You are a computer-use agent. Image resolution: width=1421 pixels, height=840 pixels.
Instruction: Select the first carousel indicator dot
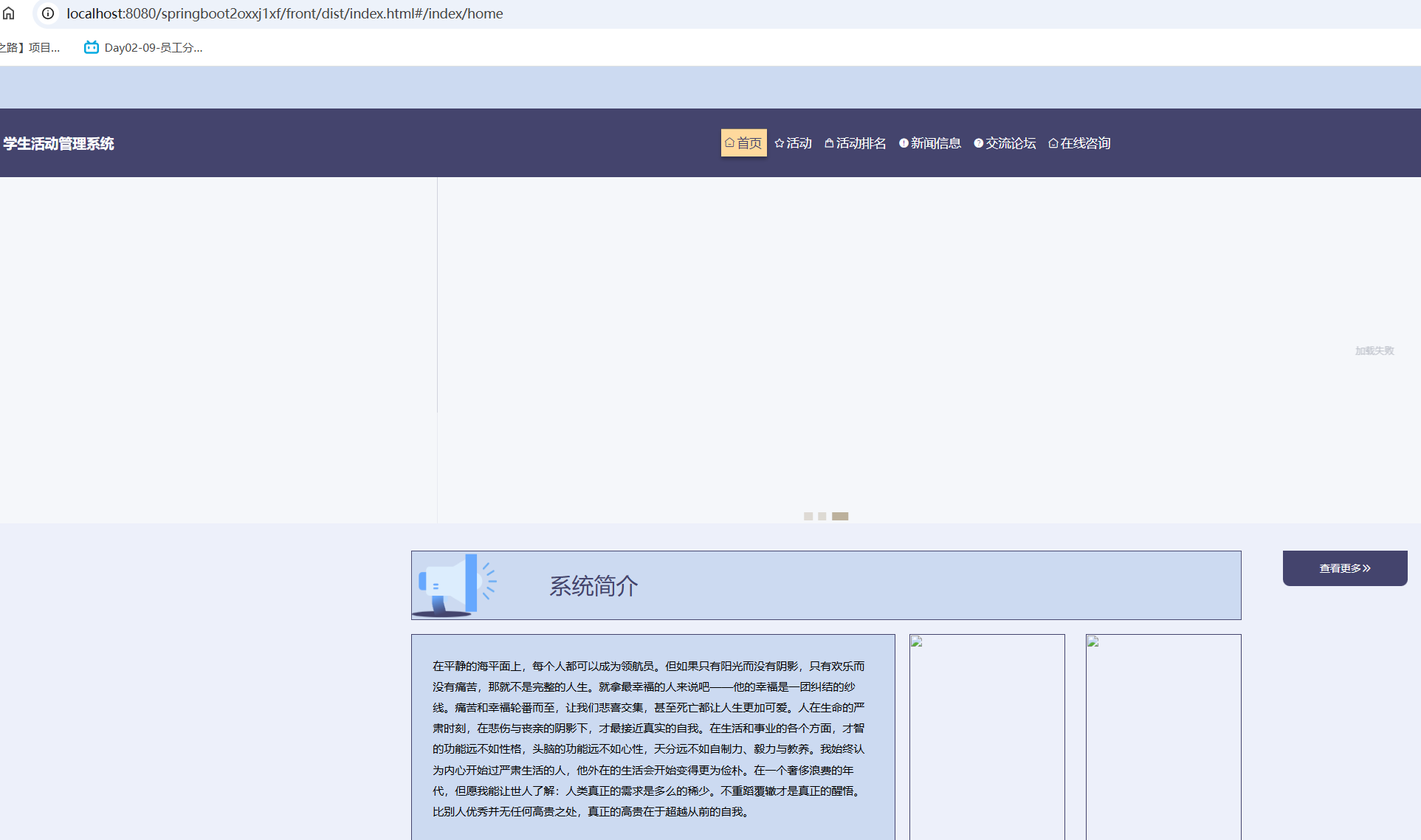pyautogui.click(x=808, y=516)
